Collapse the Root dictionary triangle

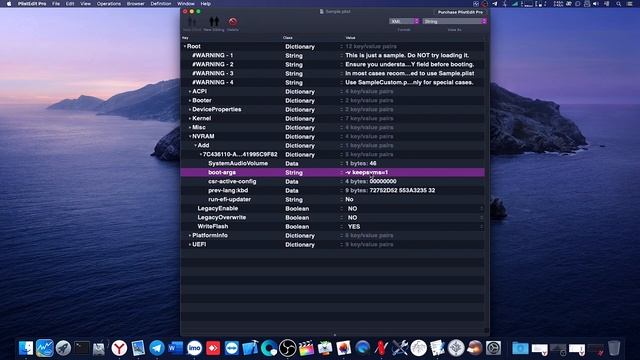(184, 47)
